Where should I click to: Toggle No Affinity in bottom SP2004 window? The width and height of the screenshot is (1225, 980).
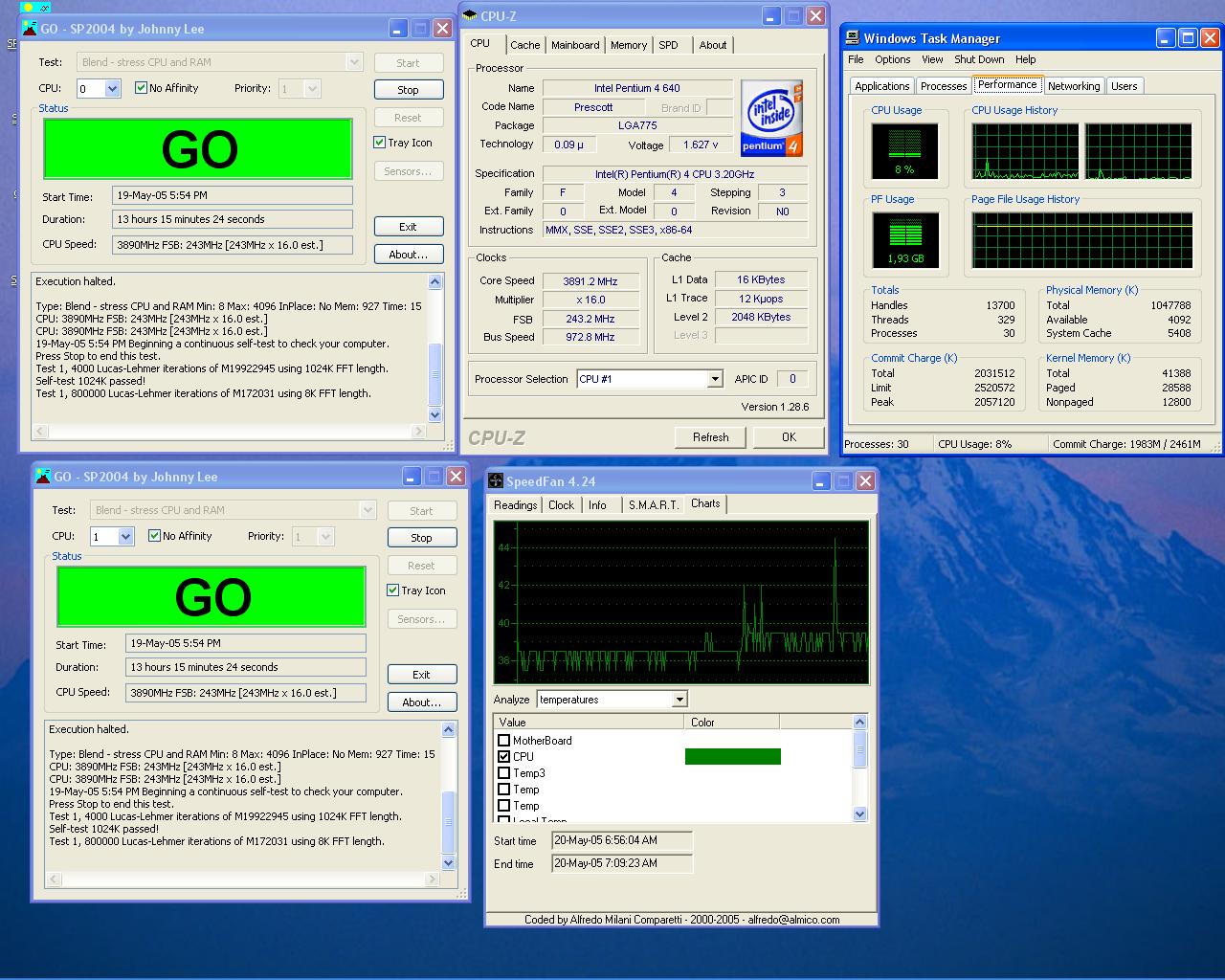tap(155, 536)
